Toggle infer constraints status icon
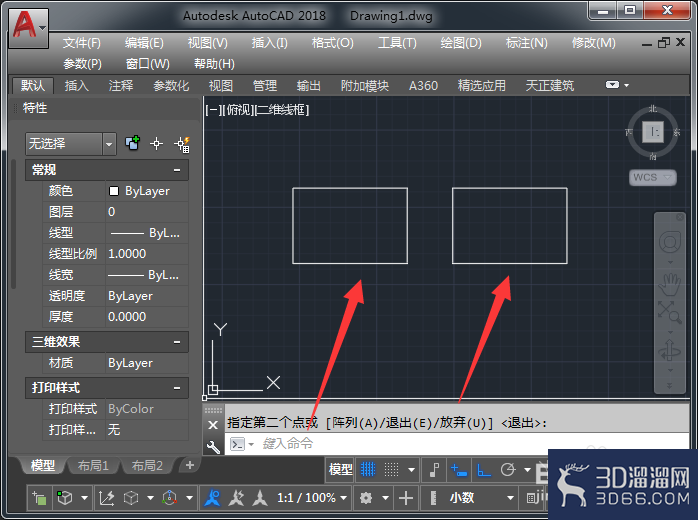 click(x=434, y=469)
